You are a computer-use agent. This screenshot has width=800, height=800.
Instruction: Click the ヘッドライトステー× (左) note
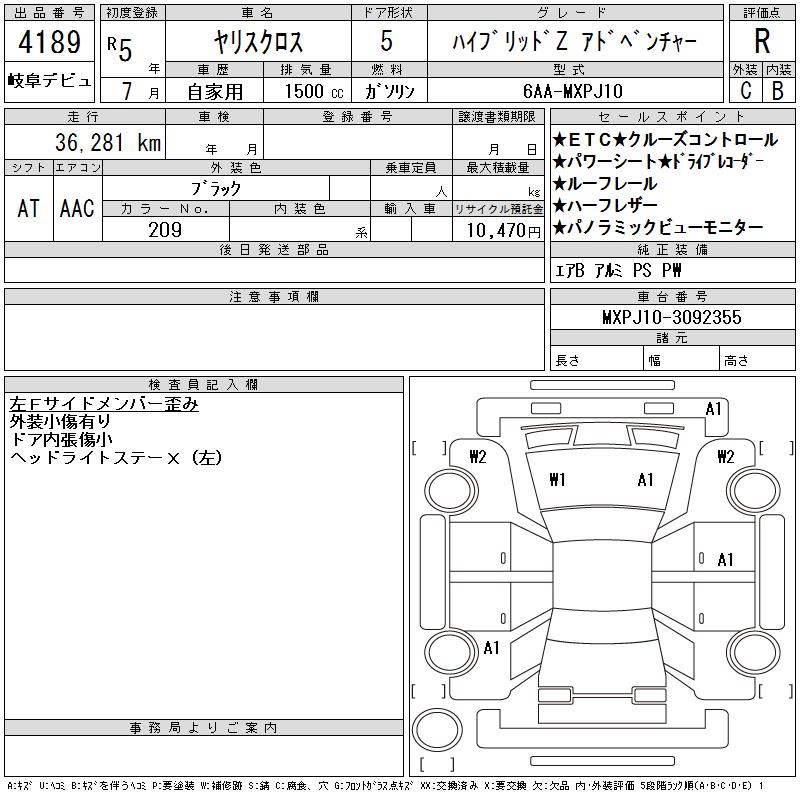(x=116, y=458)
